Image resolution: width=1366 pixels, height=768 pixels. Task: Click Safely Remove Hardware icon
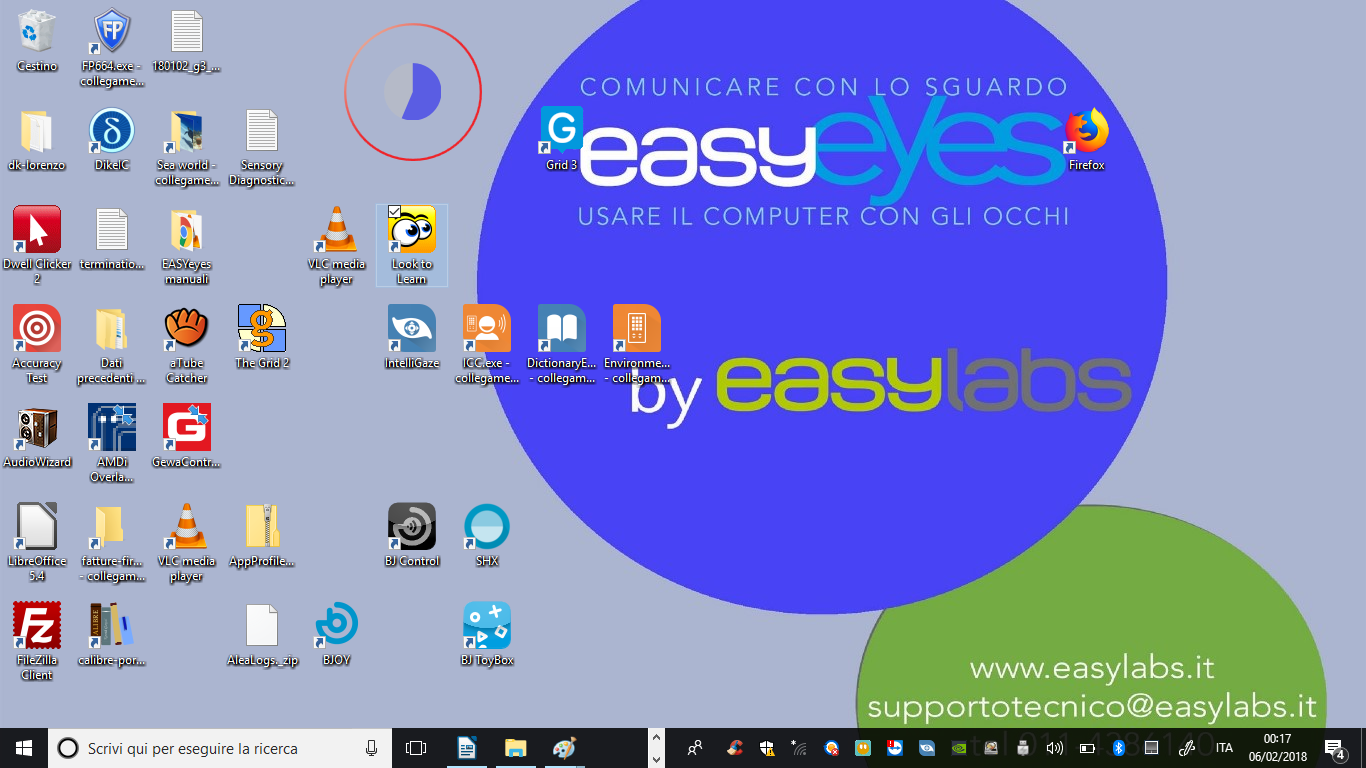pyautogui.click(x=1023, y=748)
